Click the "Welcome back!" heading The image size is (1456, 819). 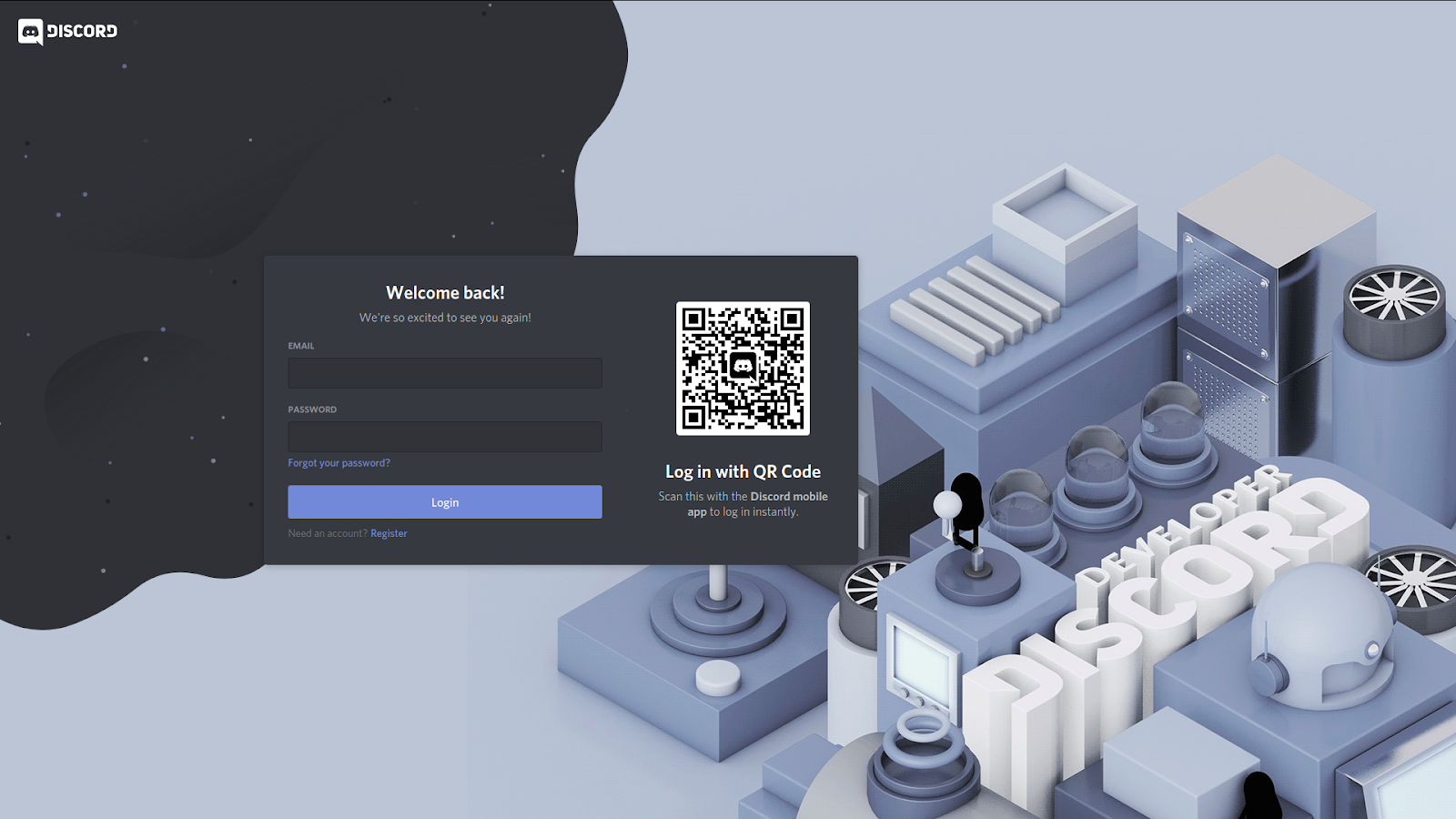445,293
